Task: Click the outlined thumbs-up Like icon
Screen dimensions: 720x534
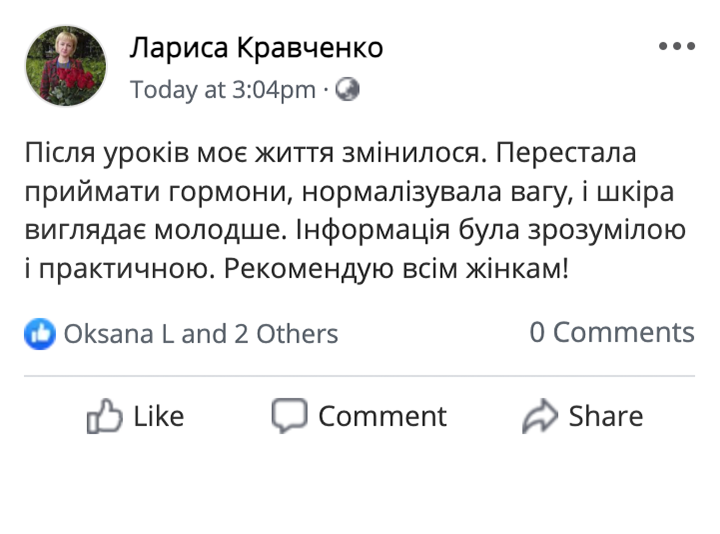Action: [x=105, y=416]
